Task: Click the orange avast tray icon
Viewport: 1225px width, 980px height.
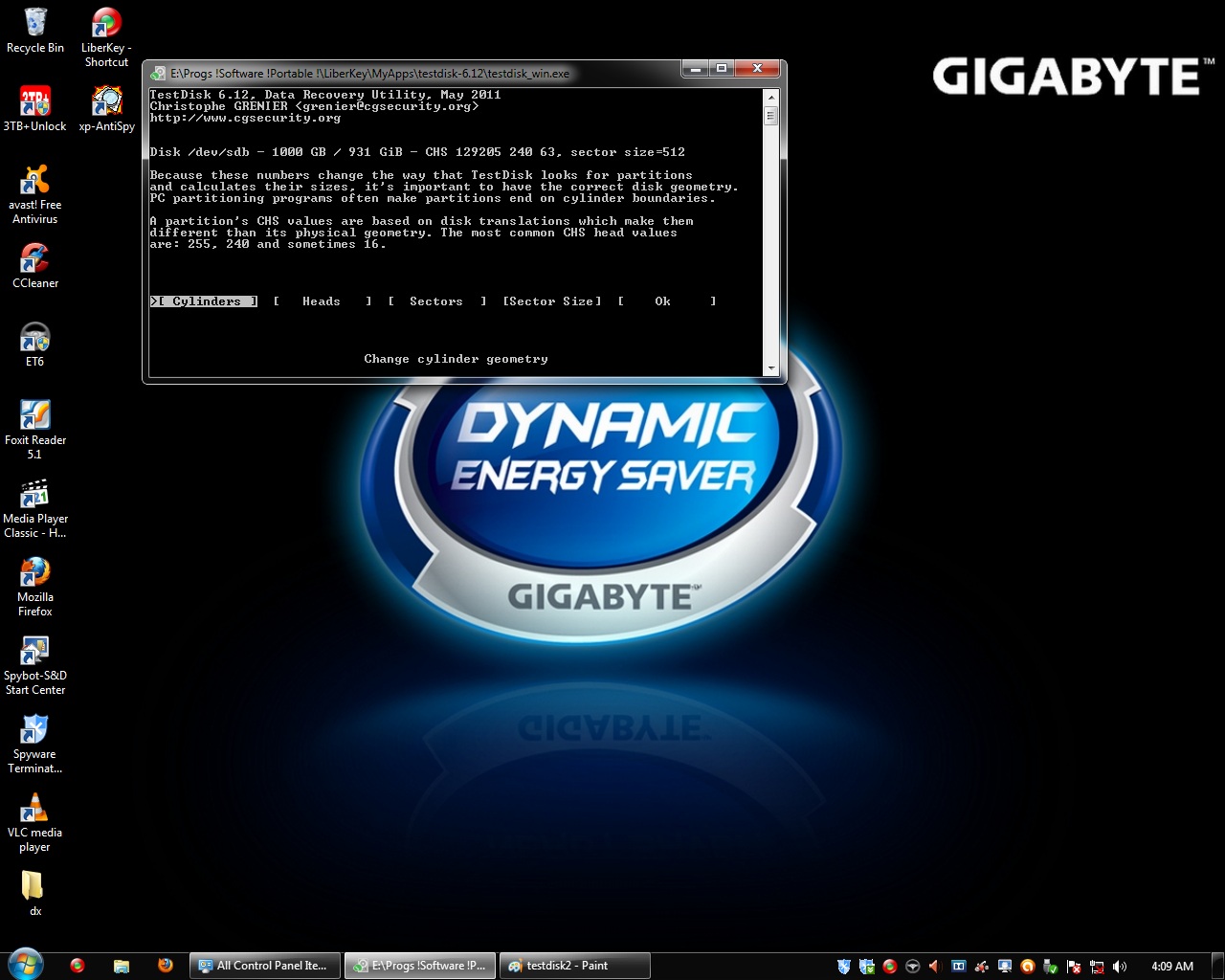Action: [1028, 967]
